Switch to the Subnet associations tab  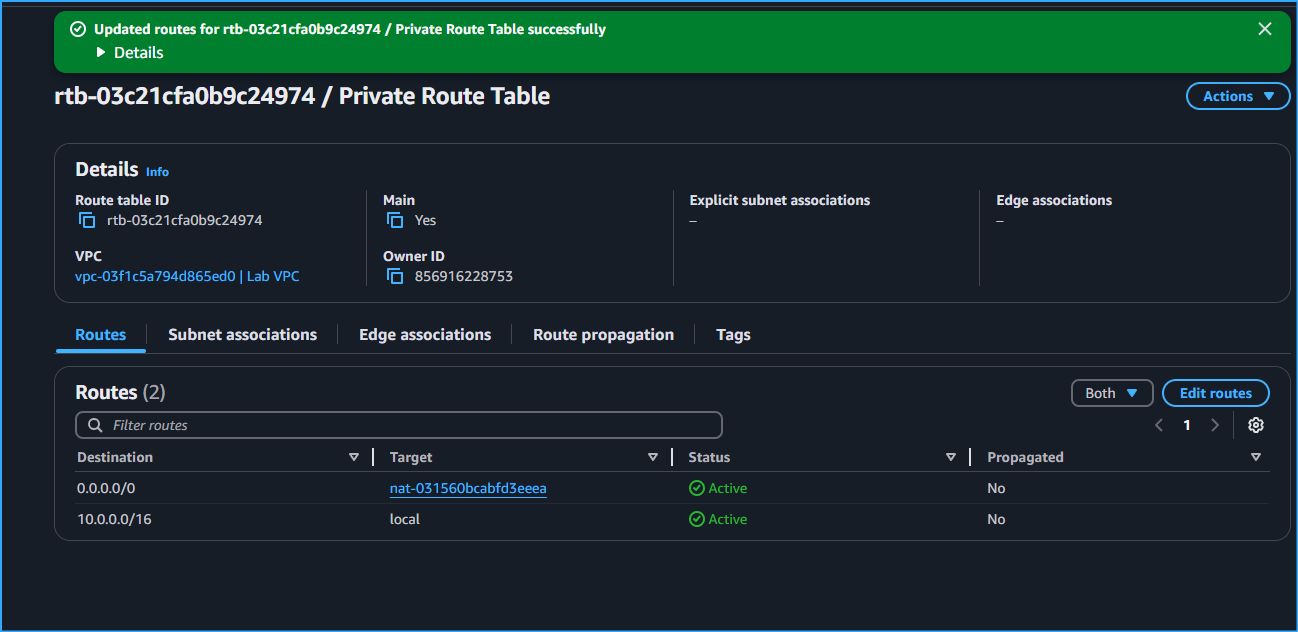pos(242,334)
